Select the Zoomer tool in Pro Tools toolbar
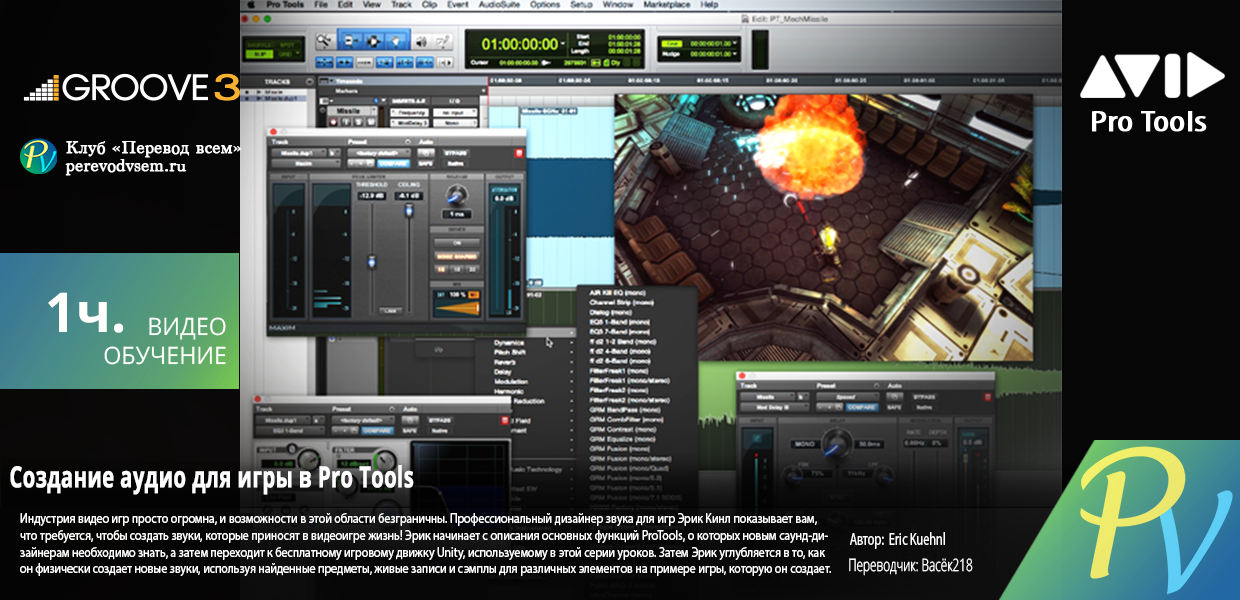 (x=325, y=42)
